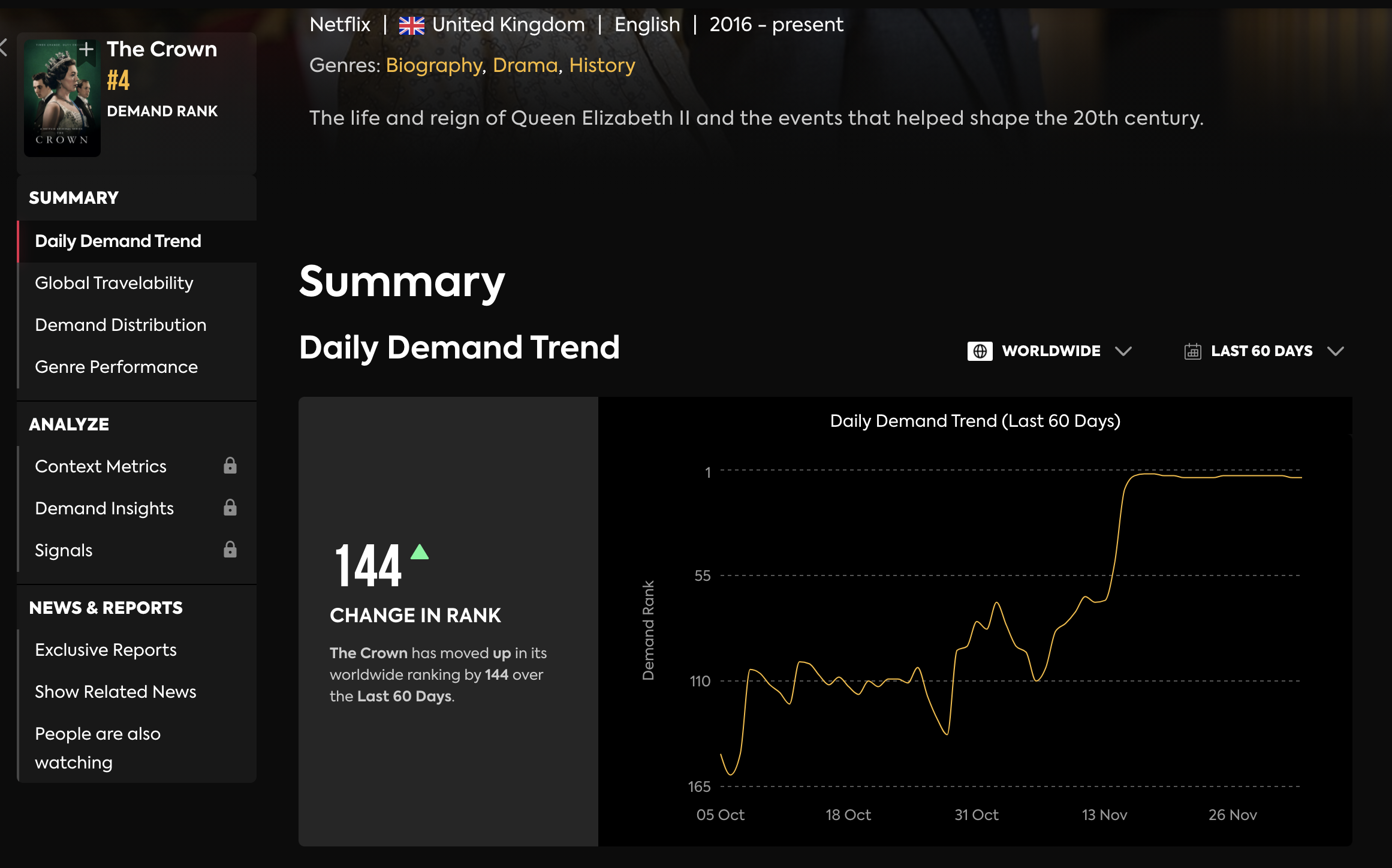Click the calendar icon beside Last 60 Days

click(x=1192, y=351)
